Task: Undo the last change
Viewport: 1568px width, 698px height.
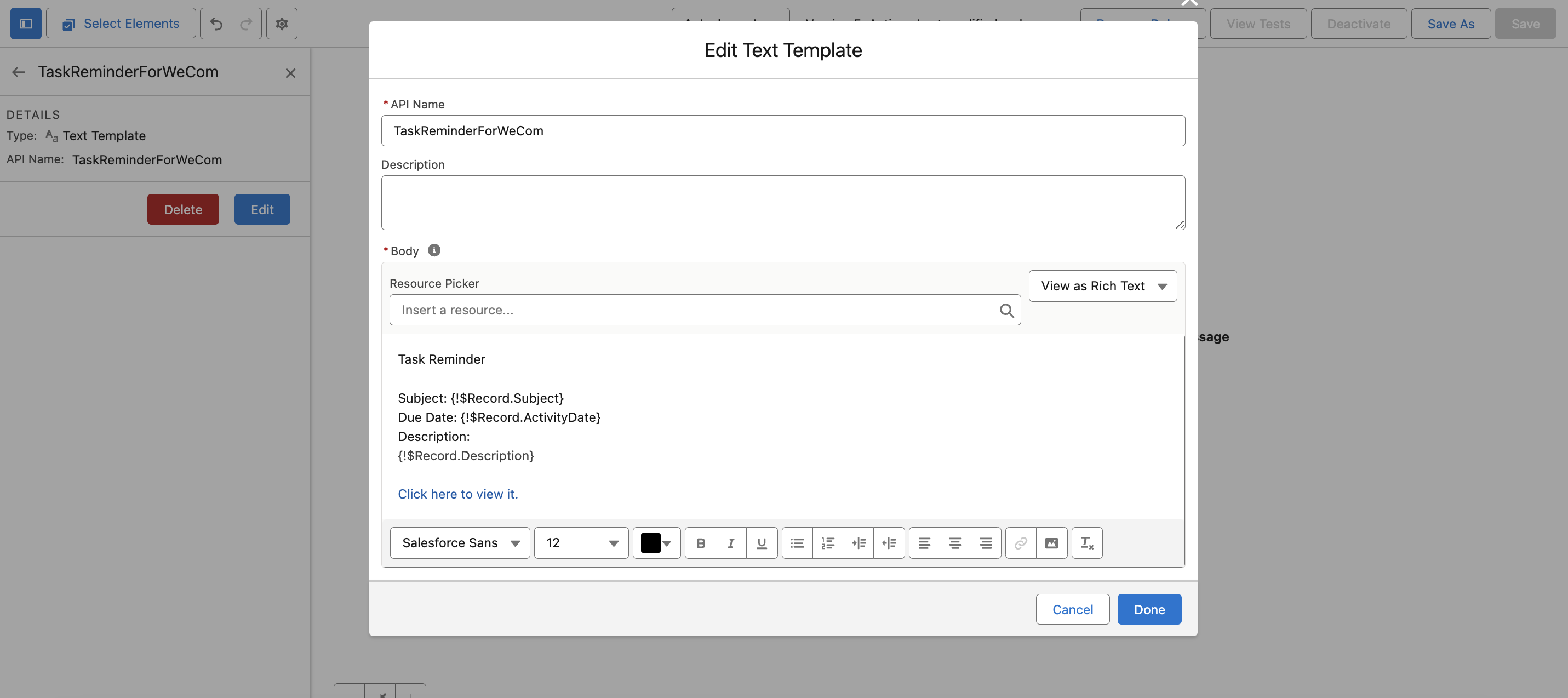Action: pos(215,24)
